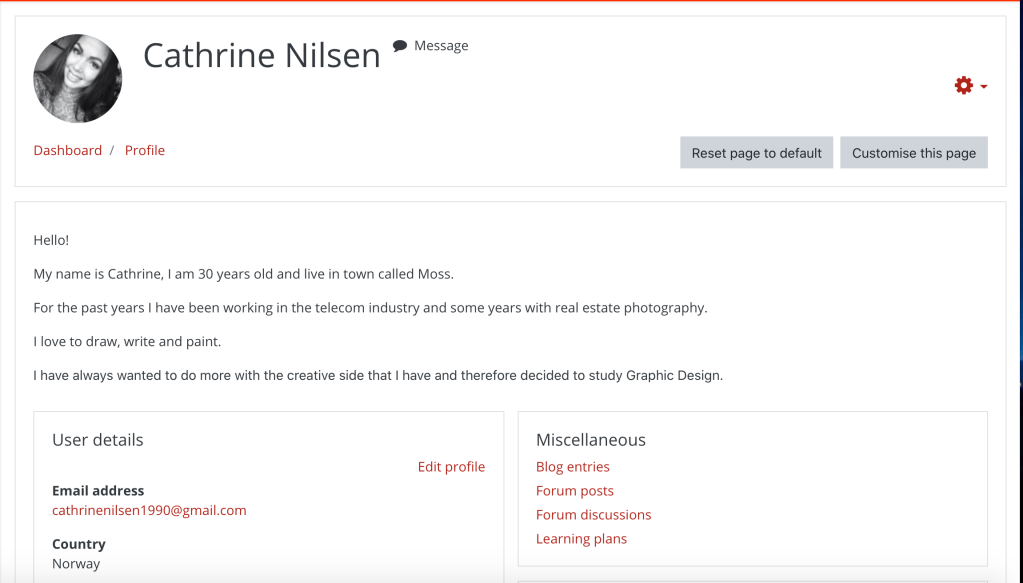Select the Learning plans link

click(581, 539)
